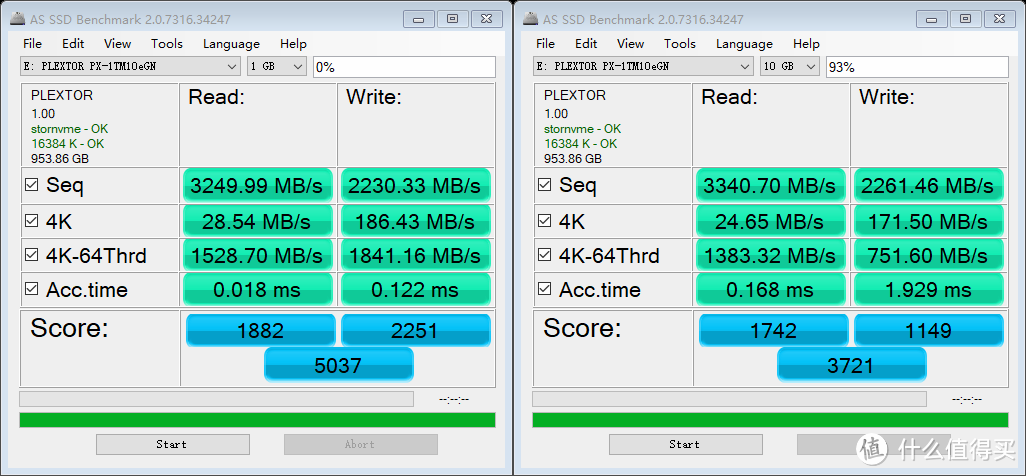The image size is (1026, 476).
Task: Toggle Acc.time checkbox in right window
Action: click(x=544, y=289)
